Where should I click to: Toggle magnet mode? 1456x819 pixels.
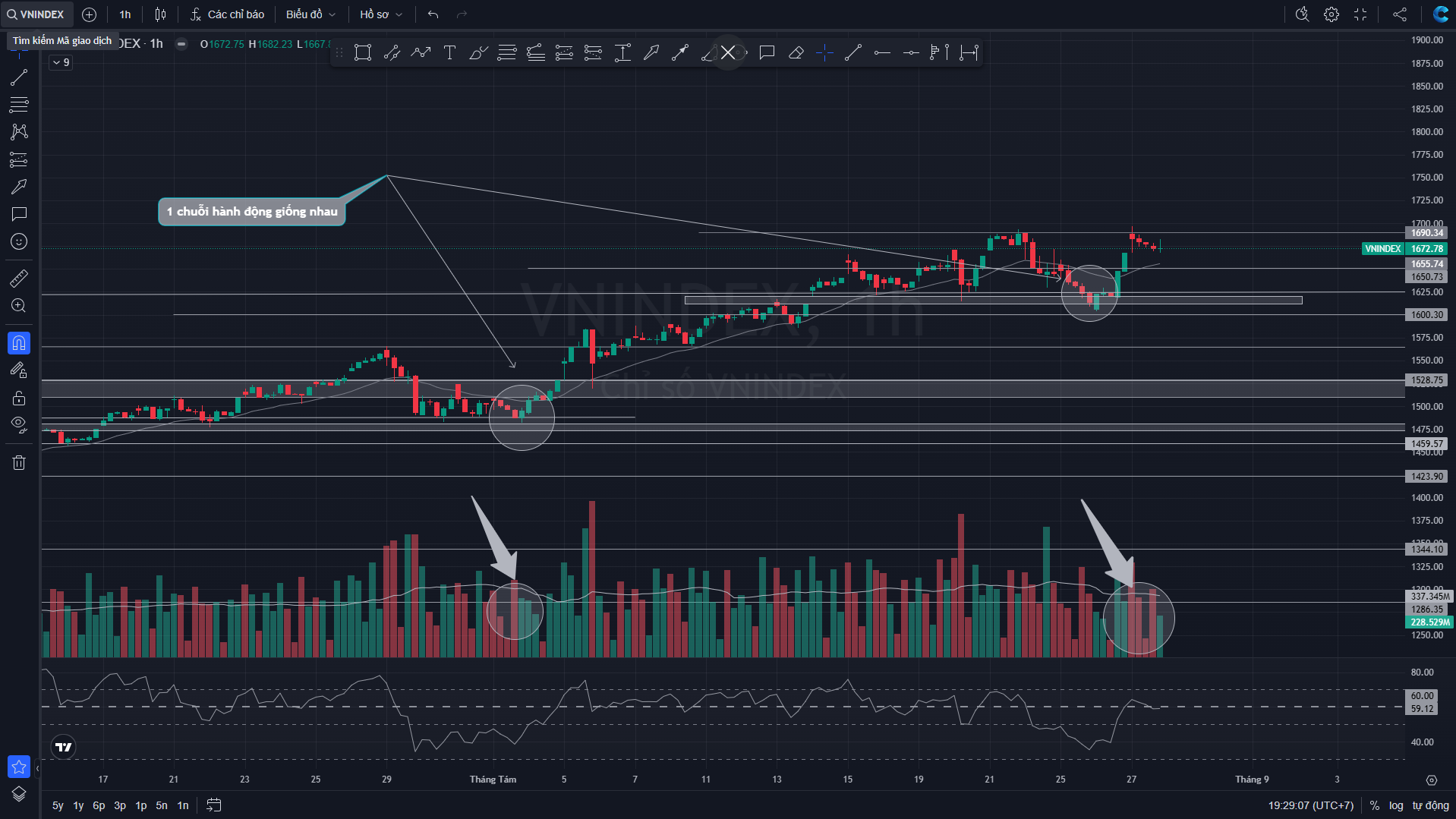(x=19, y=343)
